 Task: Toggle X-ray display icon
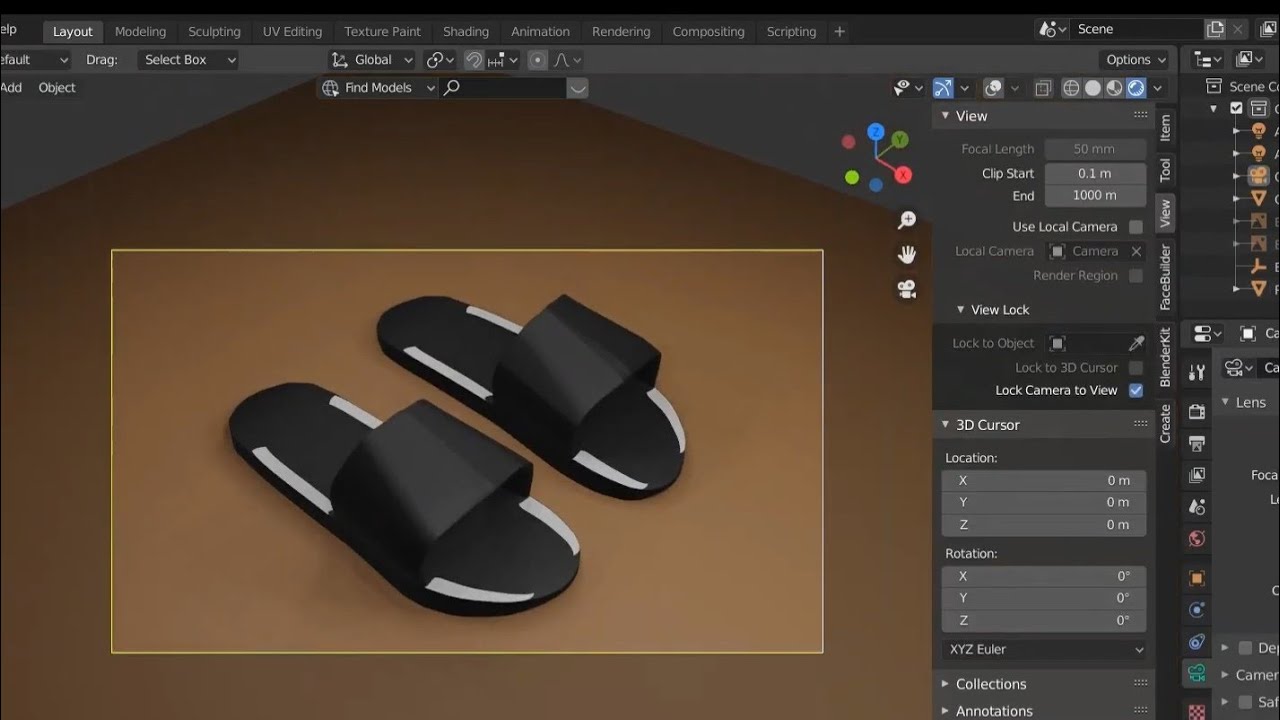coord(1043,88)
